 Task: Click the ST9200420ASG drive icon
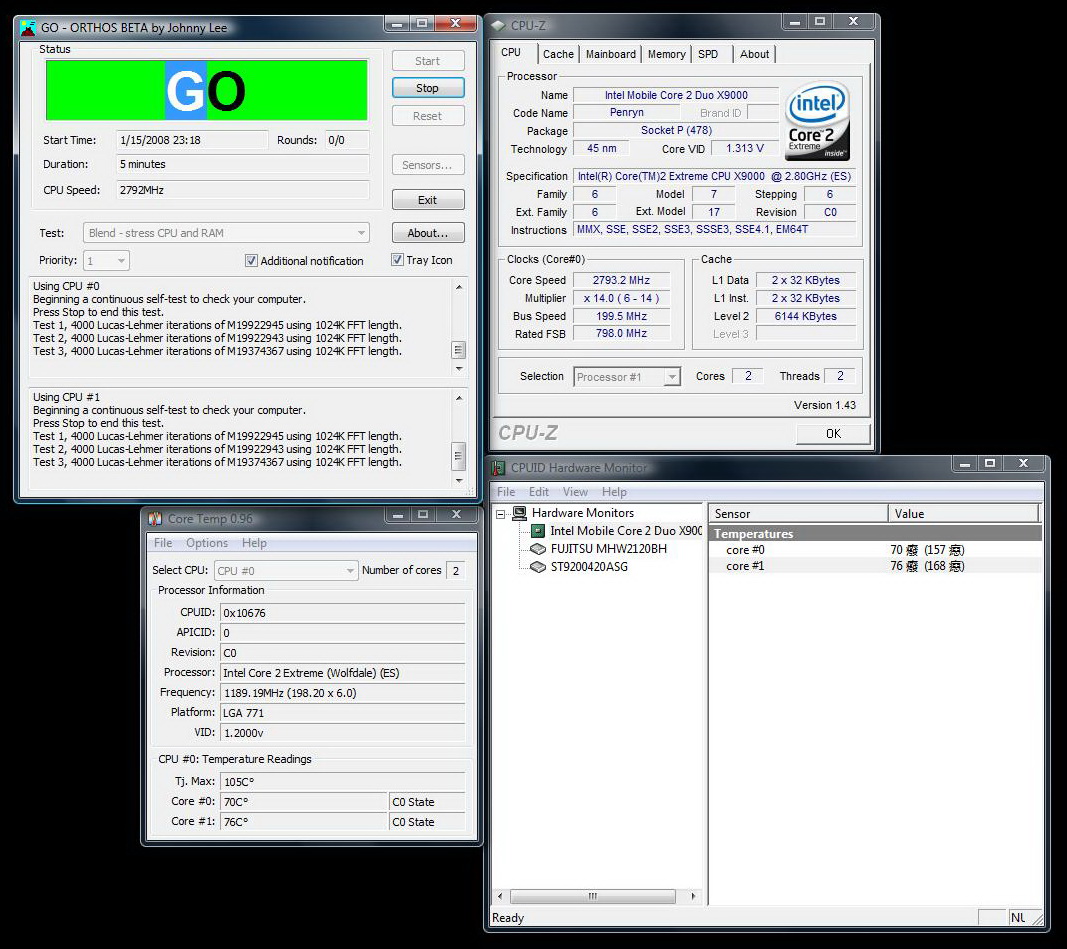tap(538, 567)
